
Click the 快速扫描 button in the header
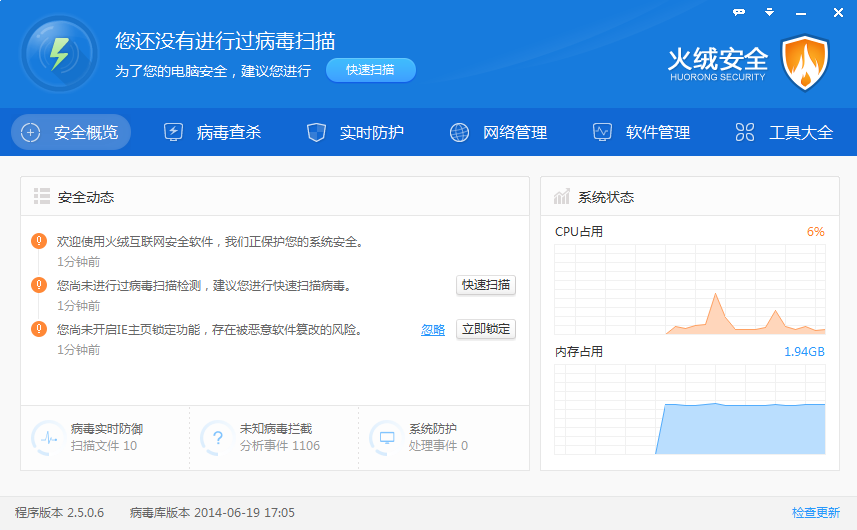point(370,70)
